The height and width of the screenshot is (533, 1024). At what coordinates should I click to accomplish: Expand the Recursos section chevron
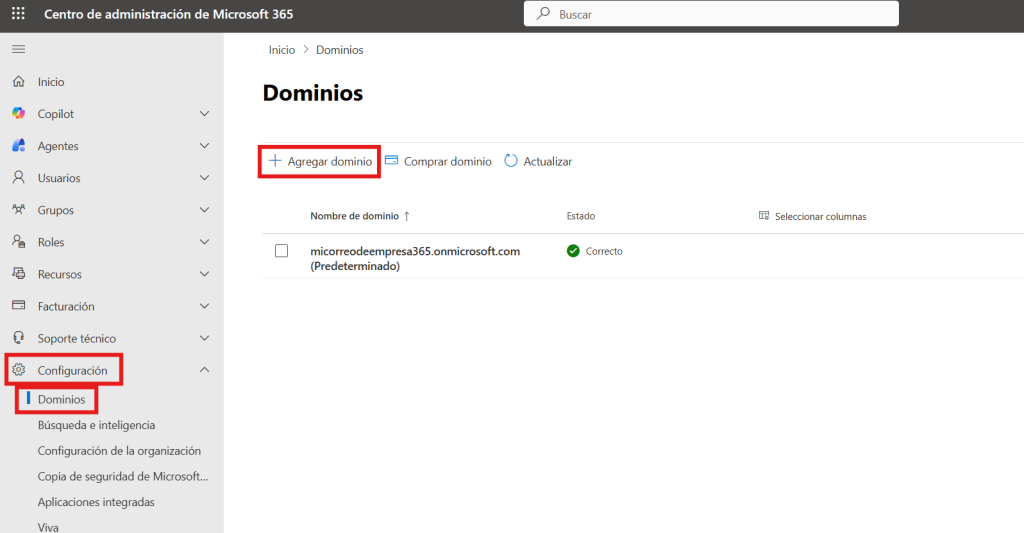click(204, 274)
